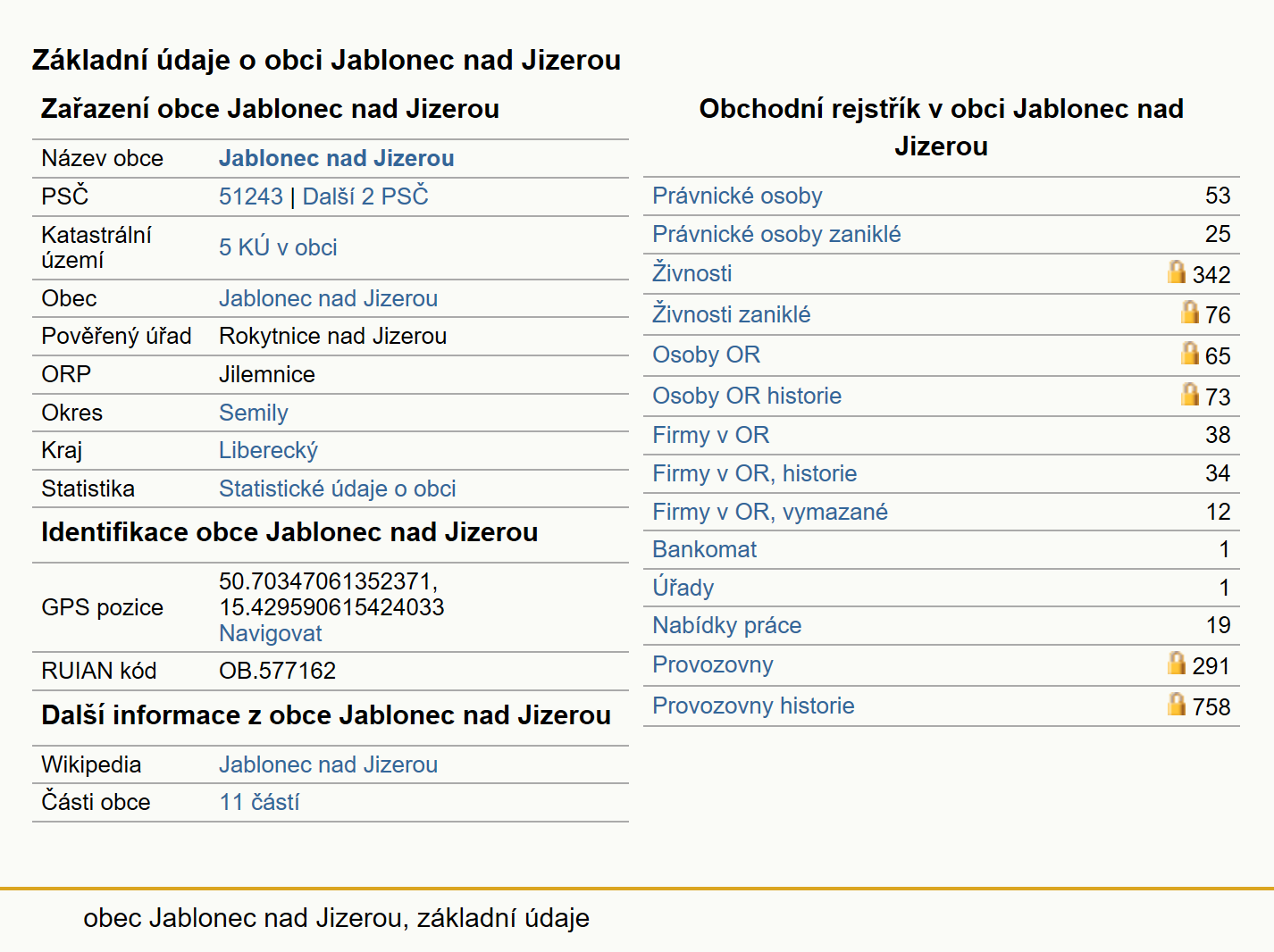The width and height of the screenshot is (1274, 952).
Task: Open the Osoby OR link
Action: point(707,355)
